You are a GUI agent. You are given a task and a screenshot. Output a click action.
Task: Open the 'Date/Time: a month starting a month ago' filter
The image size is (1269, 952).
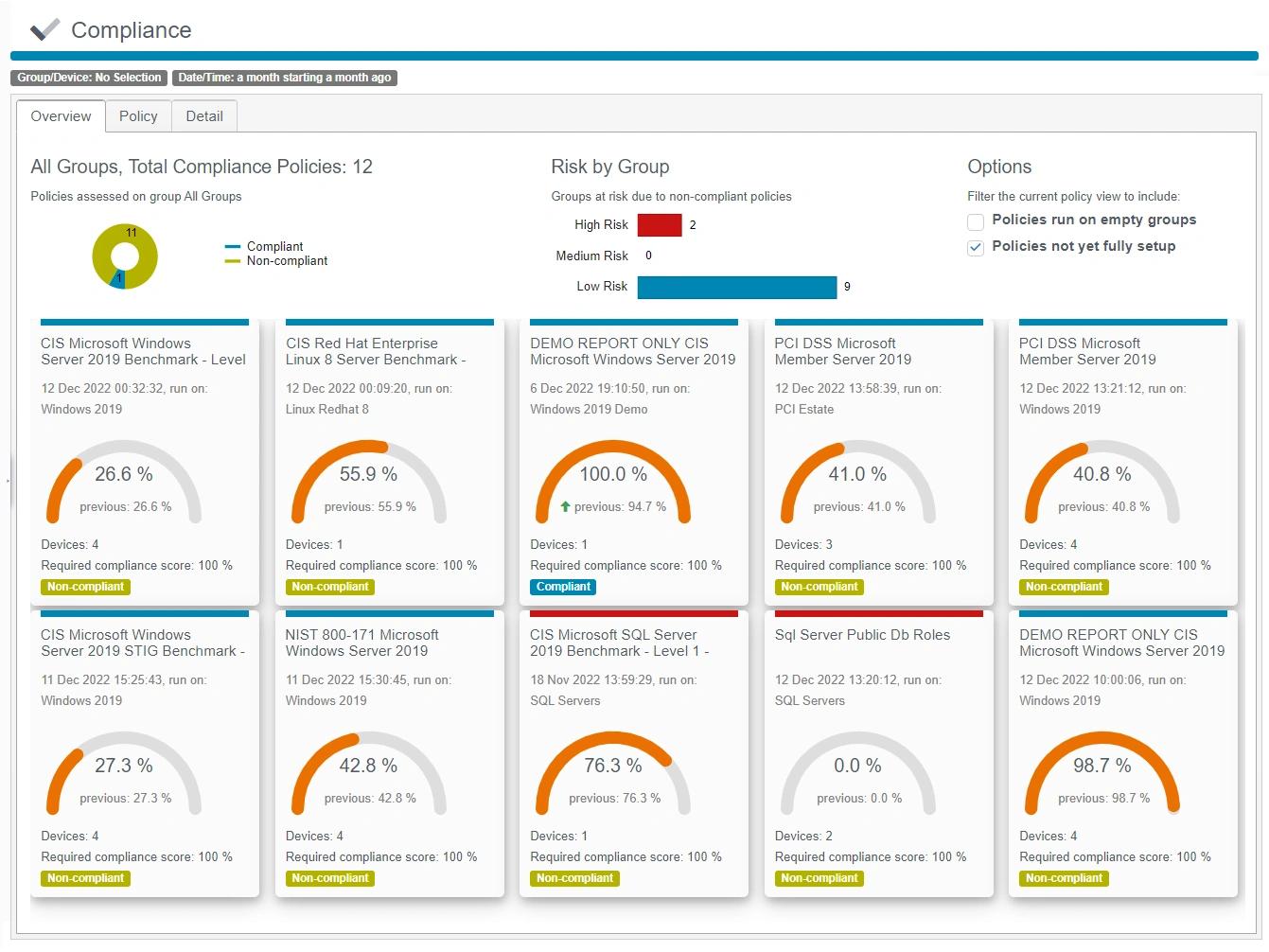(x=284, y=78)
